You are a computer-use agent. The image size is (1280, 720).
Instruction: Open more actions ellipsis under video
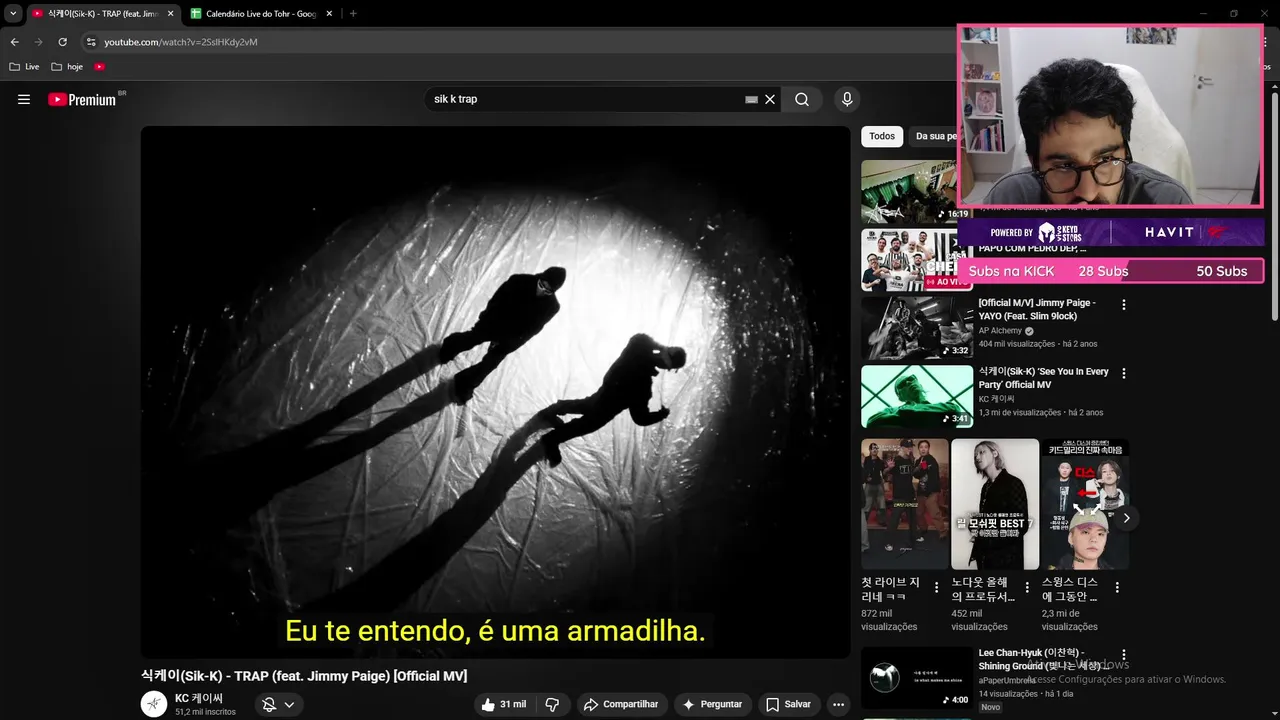coord(838,704)
